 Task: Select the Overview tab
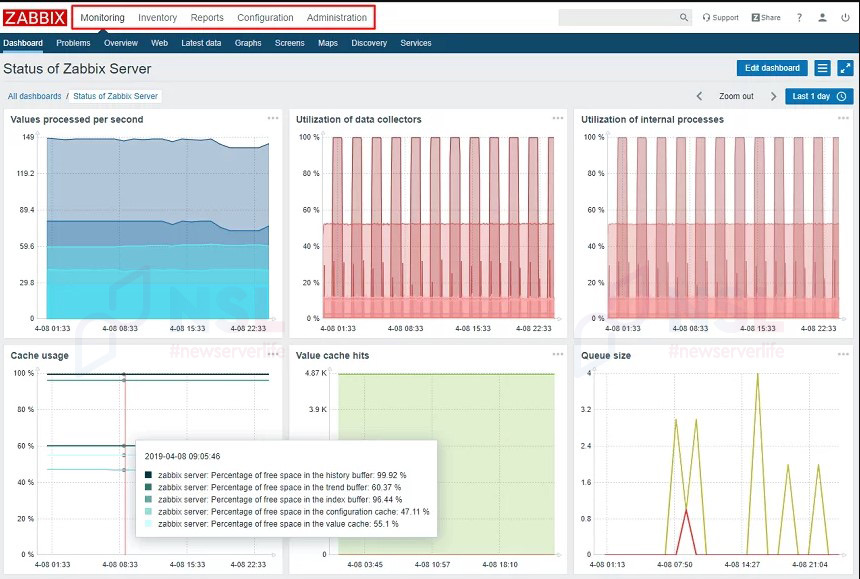[x=121, y=43]
